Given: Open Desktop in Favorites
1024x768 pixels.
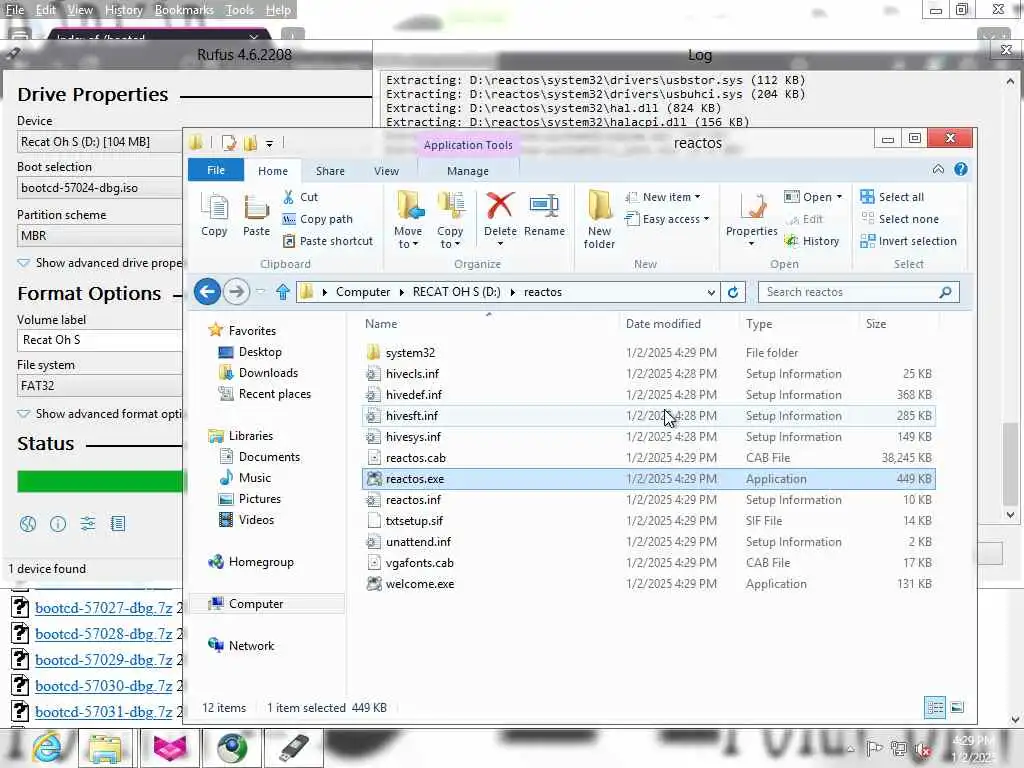Looking at the screenshot, I should point(250,352).
